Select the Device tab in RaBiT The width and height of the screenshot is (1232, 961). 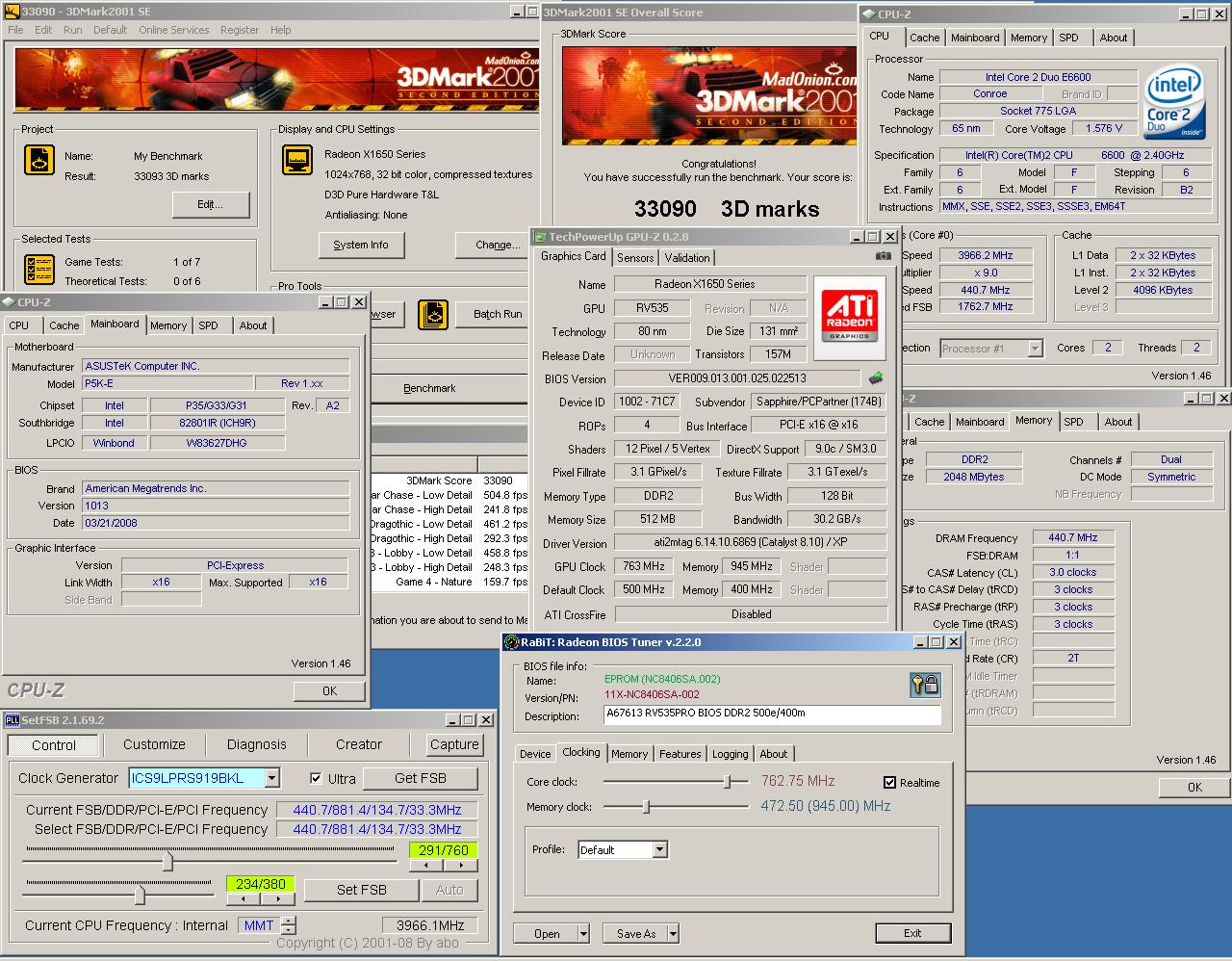pos(535,754)
